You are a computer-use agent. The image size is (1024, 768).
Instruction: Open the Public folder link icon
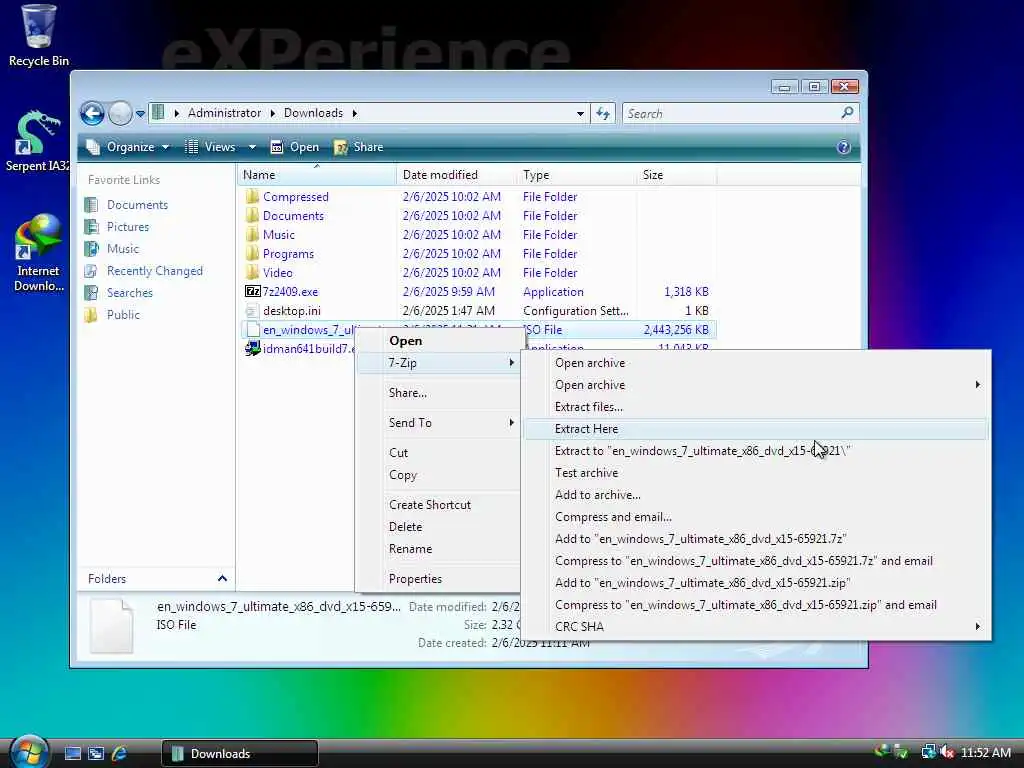(91, 315)
